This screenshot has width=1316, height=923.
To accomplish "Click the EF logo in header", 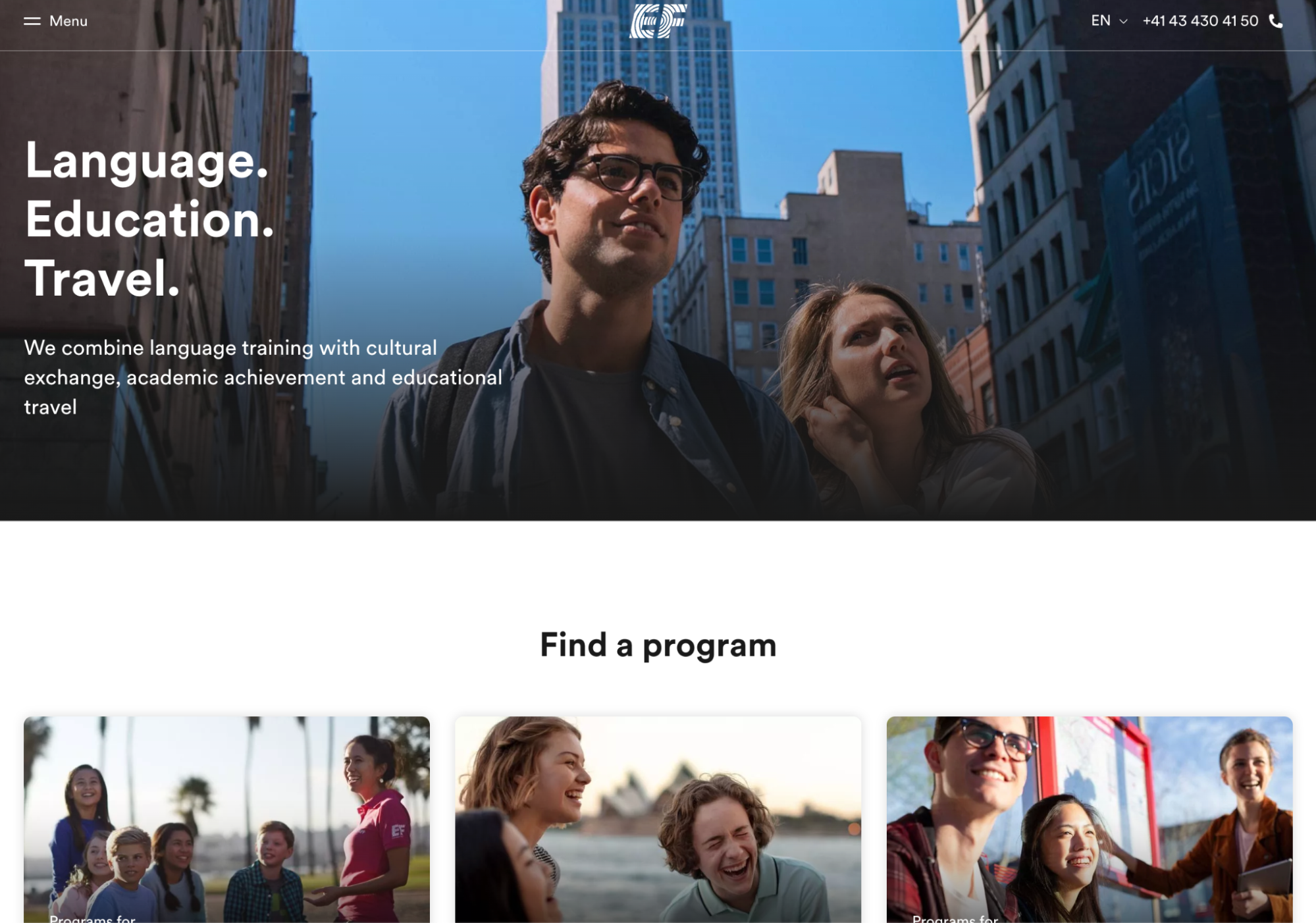I will pyautogui.click(x=658, y=21).
